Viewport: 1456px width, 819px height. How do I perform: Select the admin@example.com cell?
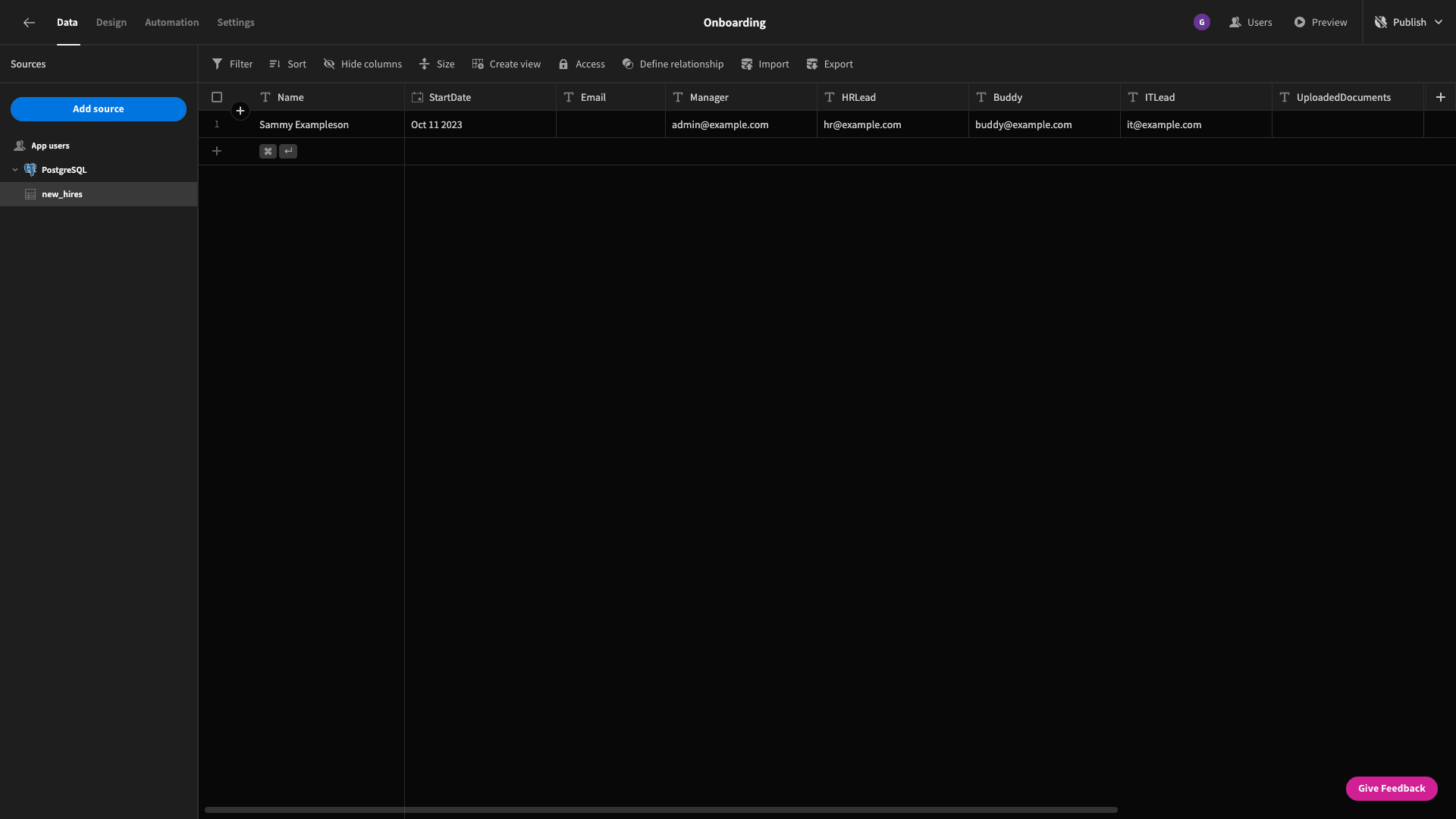click(741, 124)
